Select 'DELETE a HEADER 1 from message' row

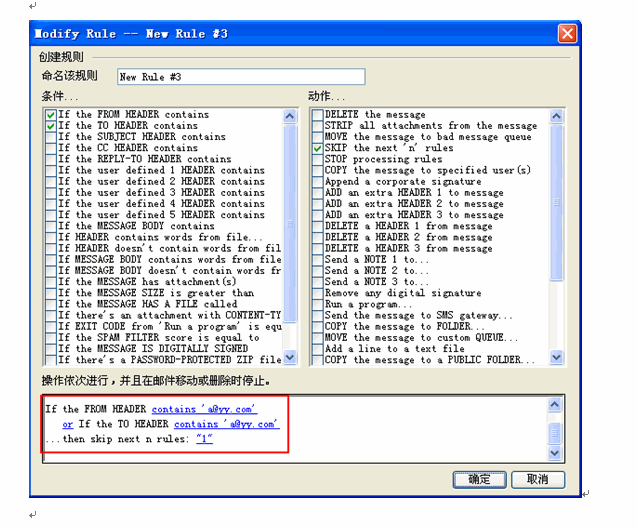click(x=409, y=226)
